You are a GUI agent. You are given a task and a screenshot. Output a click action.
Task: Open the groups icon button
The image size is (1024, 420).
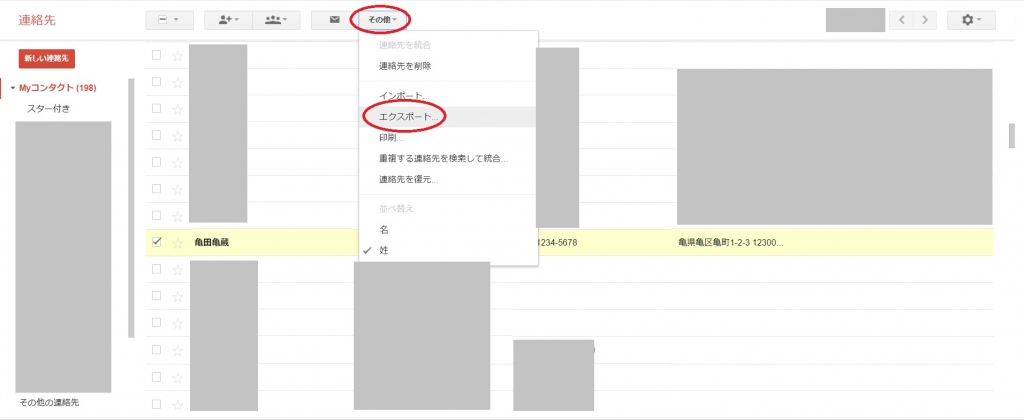[x=276, y=20]
